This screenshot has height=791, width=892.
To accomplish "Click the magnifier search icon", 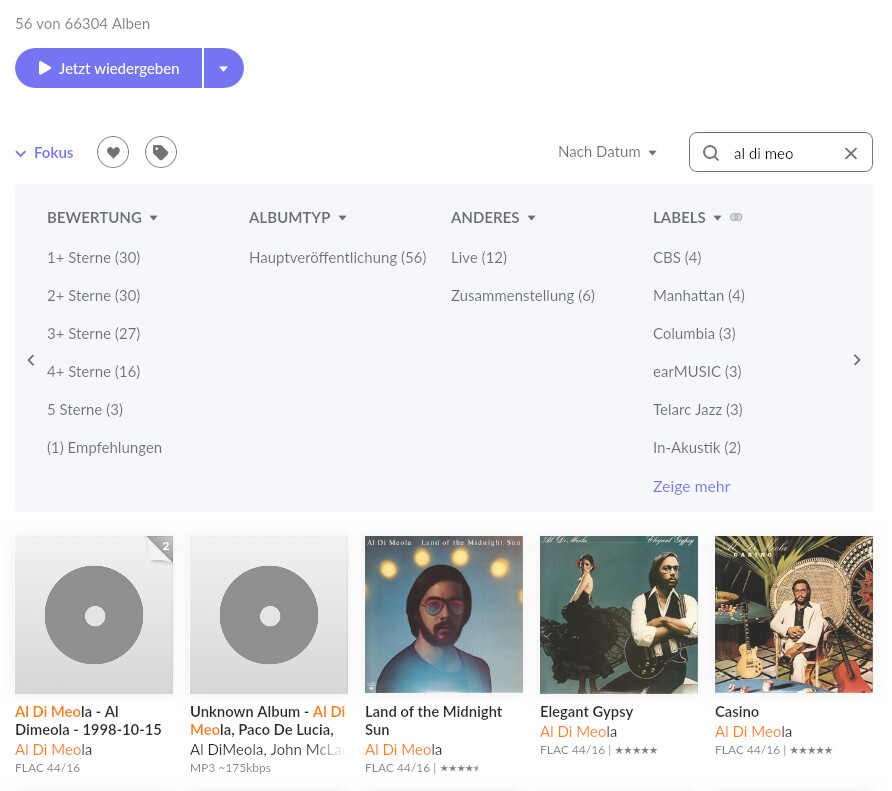I will point(711,153).
